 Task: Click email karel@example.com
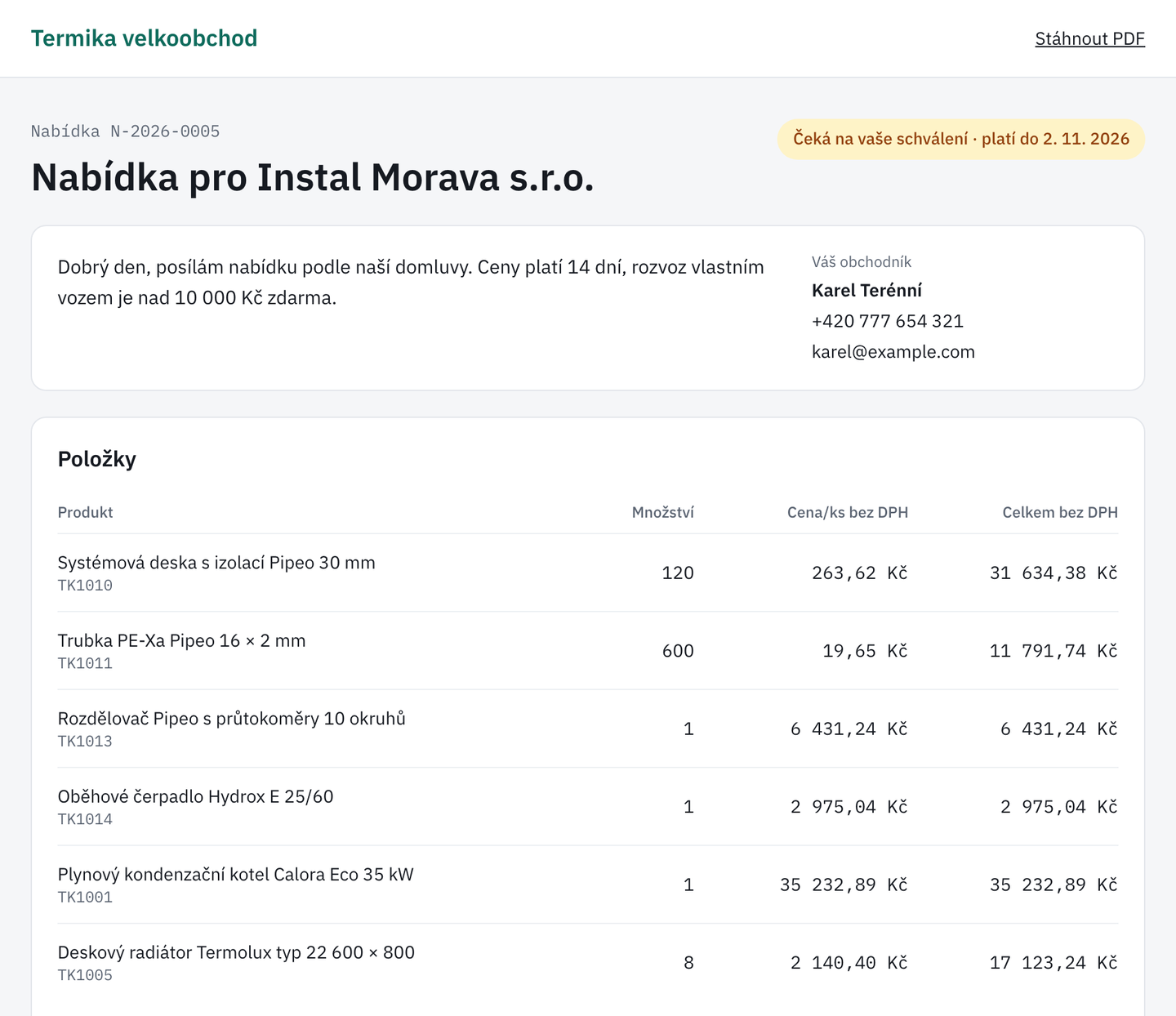point(893,352)
